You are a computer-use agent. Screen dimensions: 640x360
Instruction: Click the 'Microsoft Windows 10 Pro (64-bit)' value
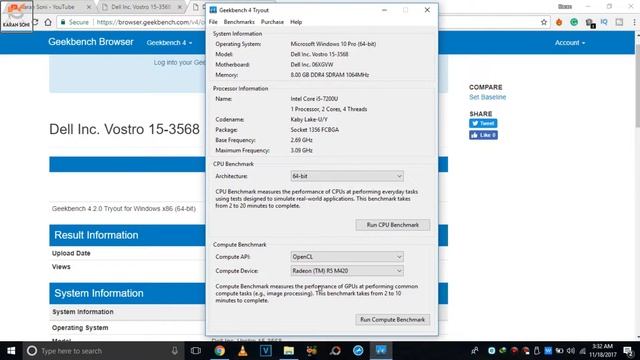click(x=333, y=44)
